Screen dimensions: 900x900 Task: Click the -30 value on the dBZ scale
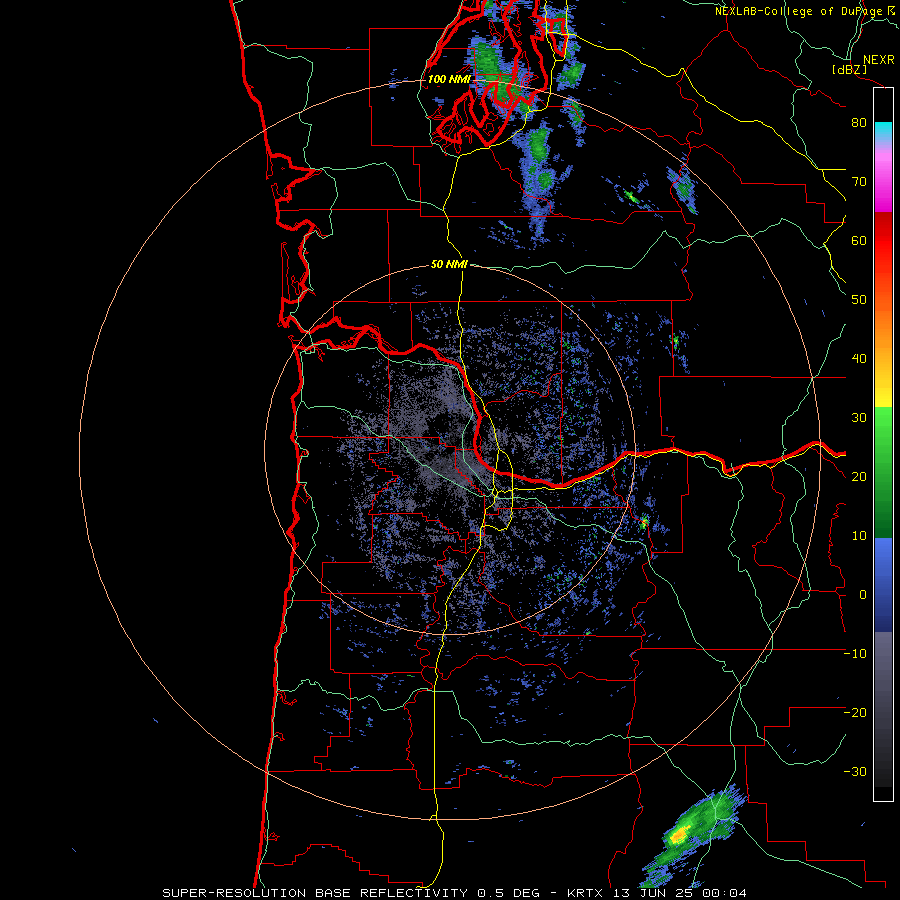pos(855,771)
